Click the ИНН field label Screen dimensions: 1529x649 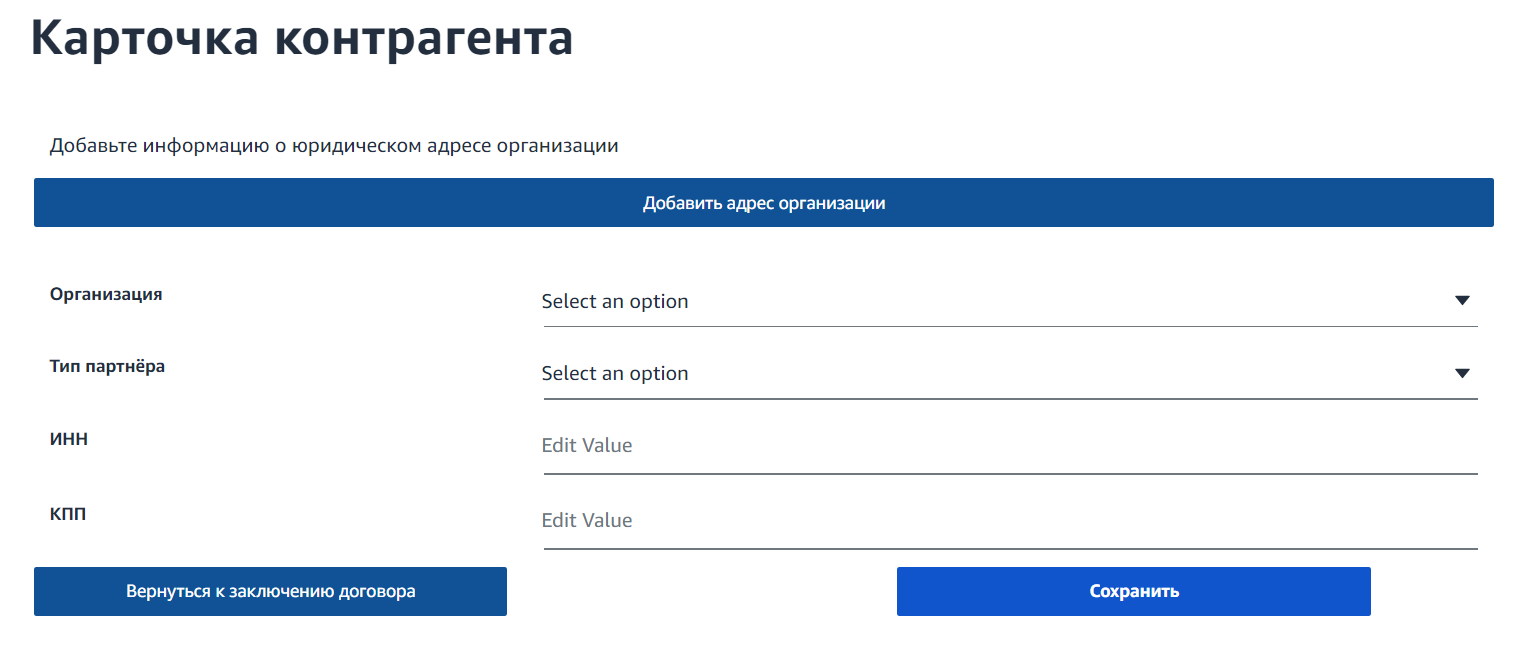click(x=69, y=439)
